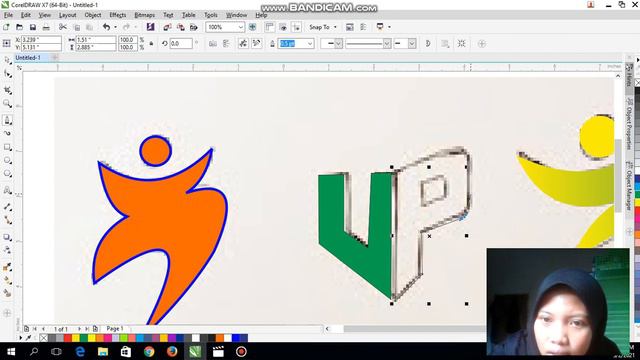Screen dimensions: 640x360
Task: Select the Text tool in toolbox
Action: coord(7,190)
